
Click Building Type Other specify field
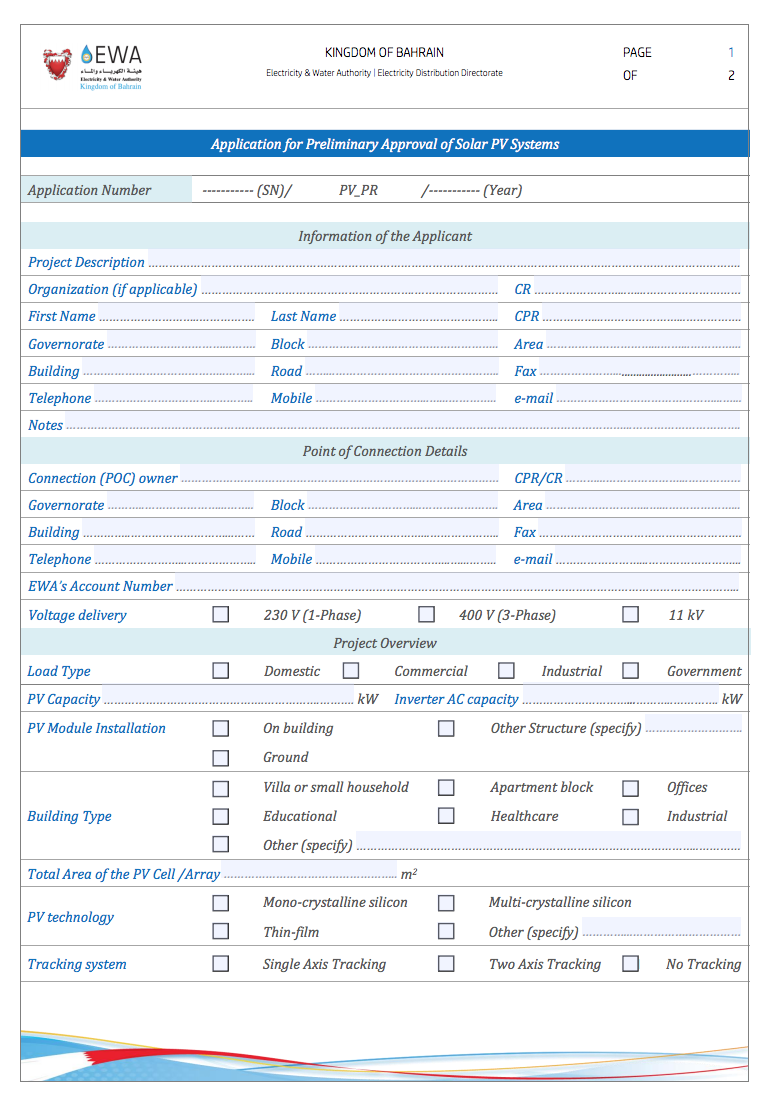pos(548,843)
